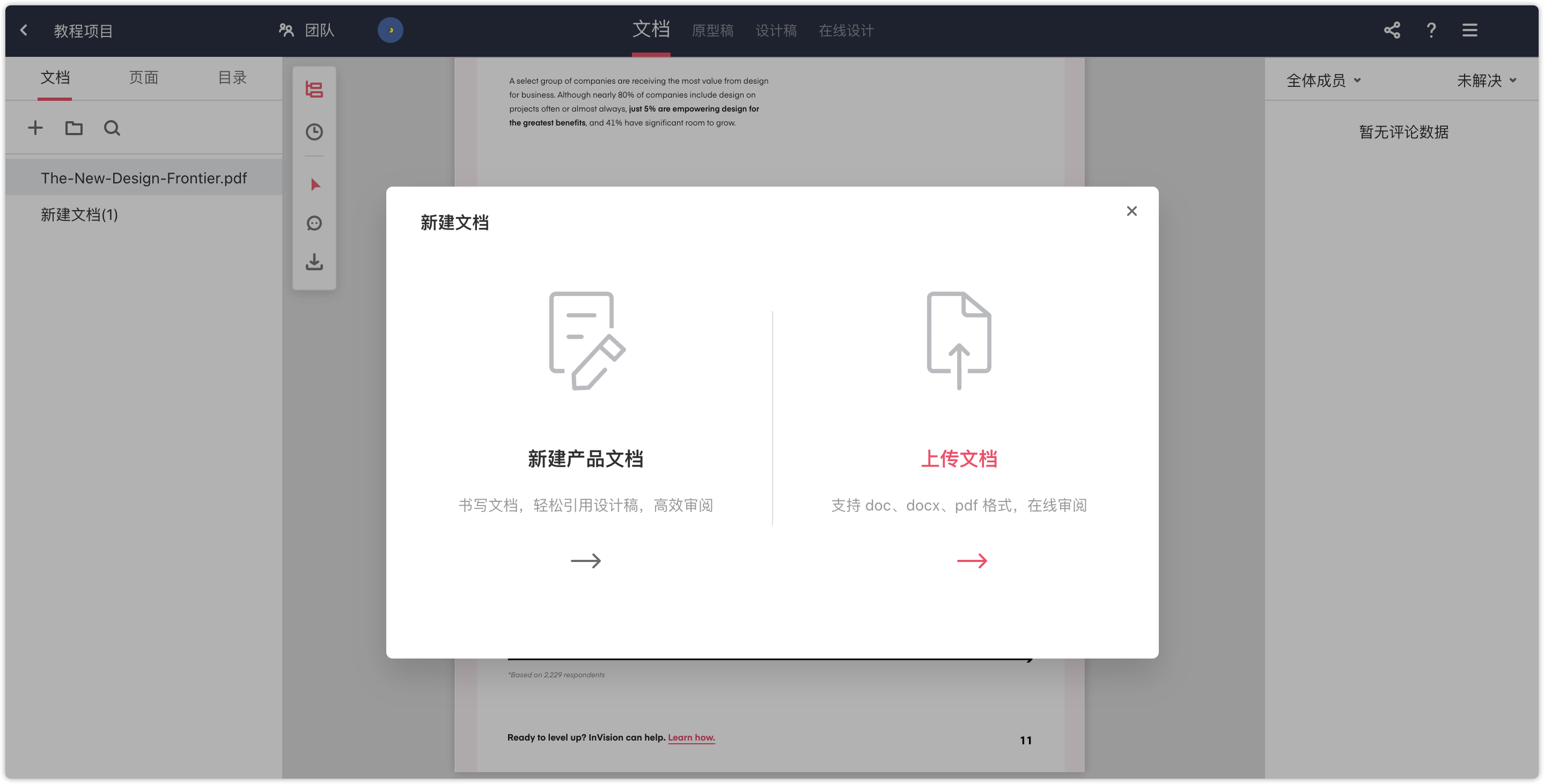Click 暂无评论数据 empty comments text

pos(1404,132)
